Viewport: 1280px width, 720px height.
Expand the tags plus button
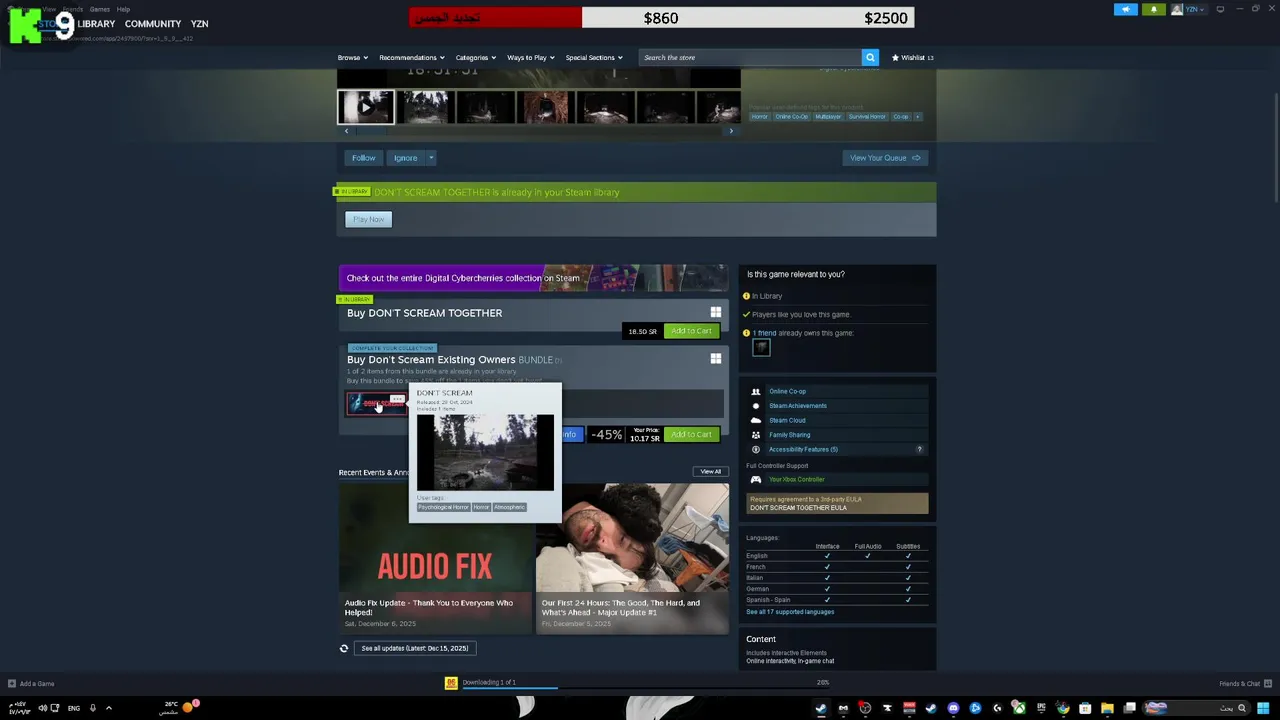917,116
